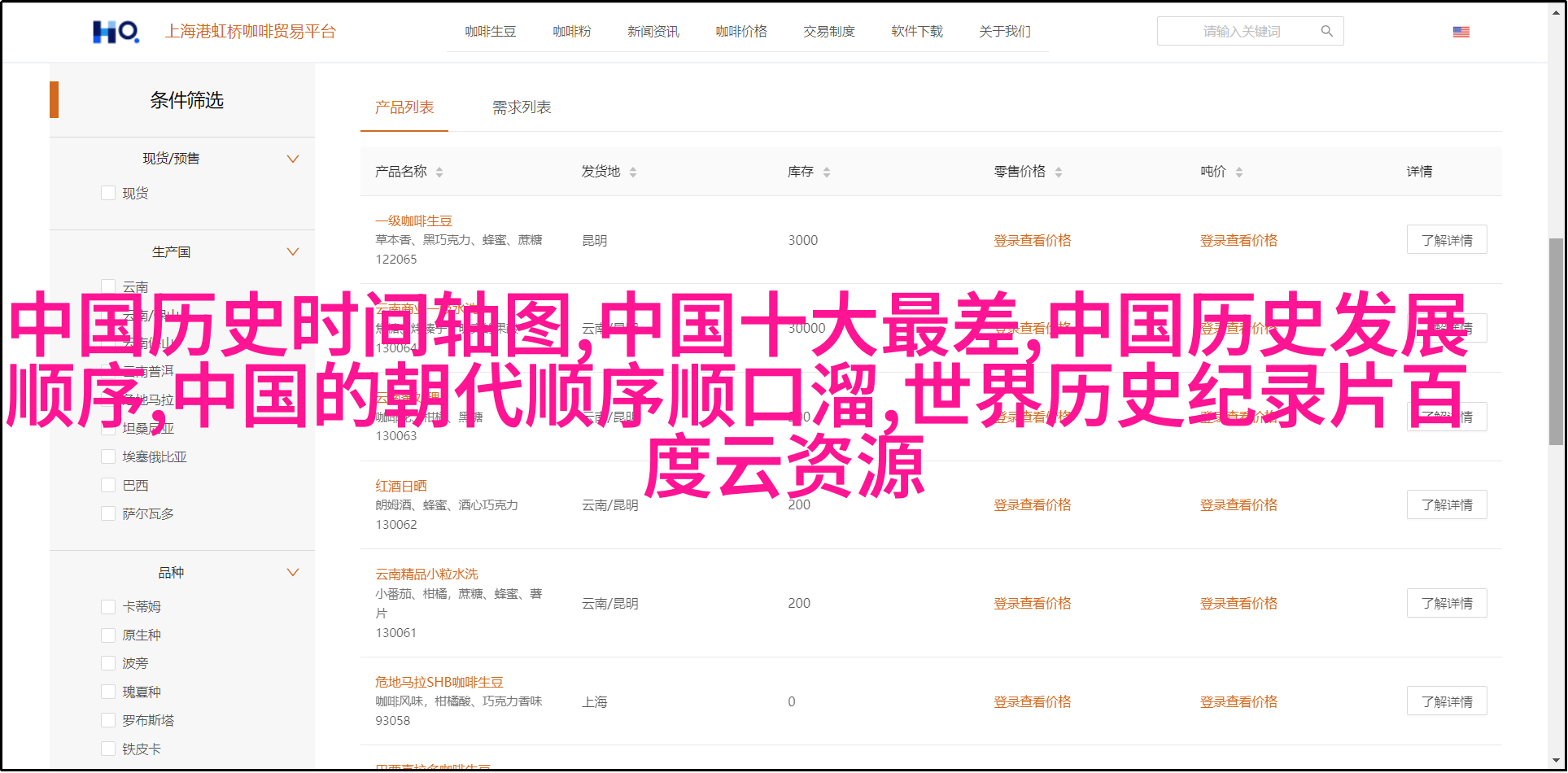Sort by product name column arrows
Screen dimensions: 1568x773
[439, 173]
